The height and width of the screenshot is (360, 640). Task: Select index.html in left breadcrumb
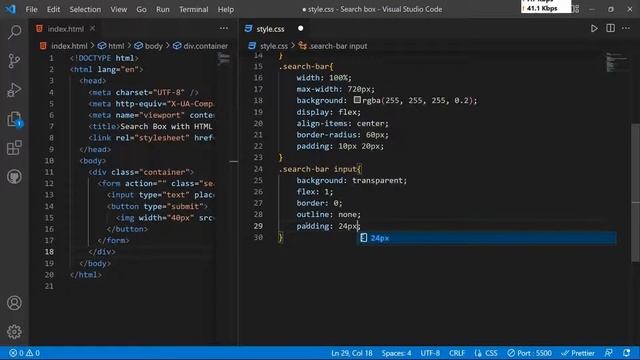coord(69,46)
